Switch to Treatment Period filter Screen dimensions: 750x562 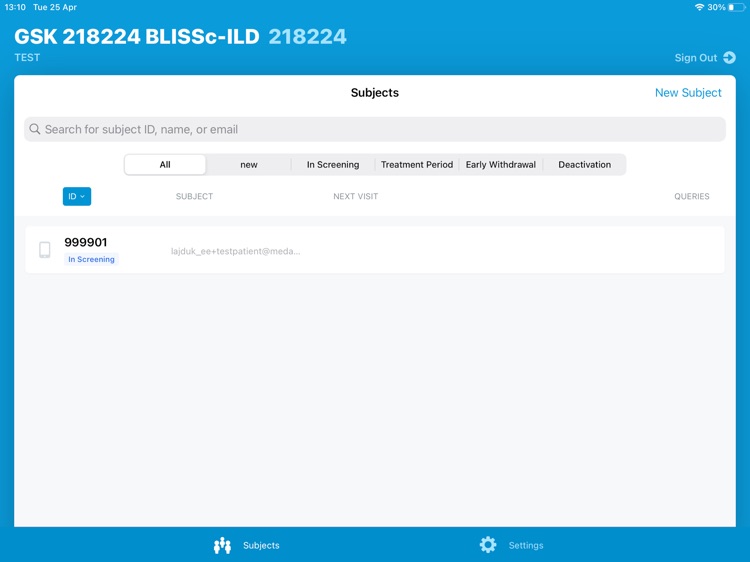point(417,165)
